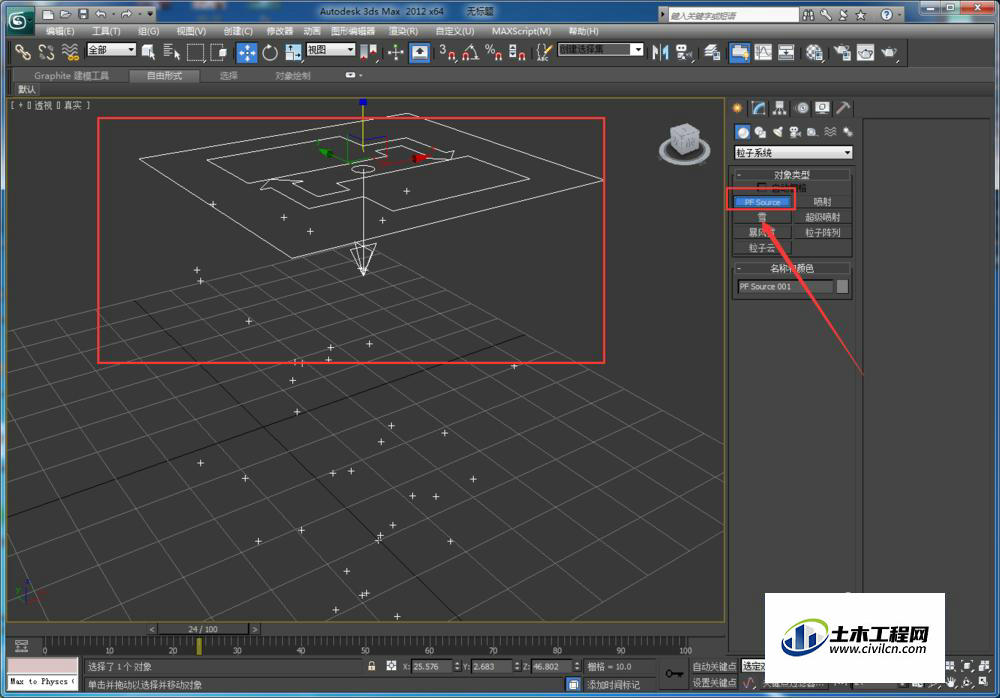This screenshot has width=1000, height=698.
Task: Select the Lights category icon
Action: (777, 132)
